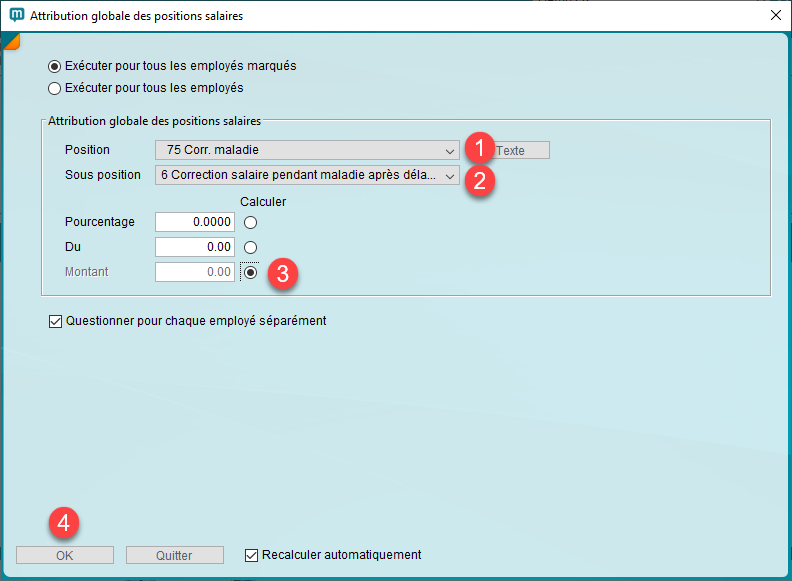The image size is (792, 581).
Task: Click the red number 4 callout badge
Action: pos(63,523)
